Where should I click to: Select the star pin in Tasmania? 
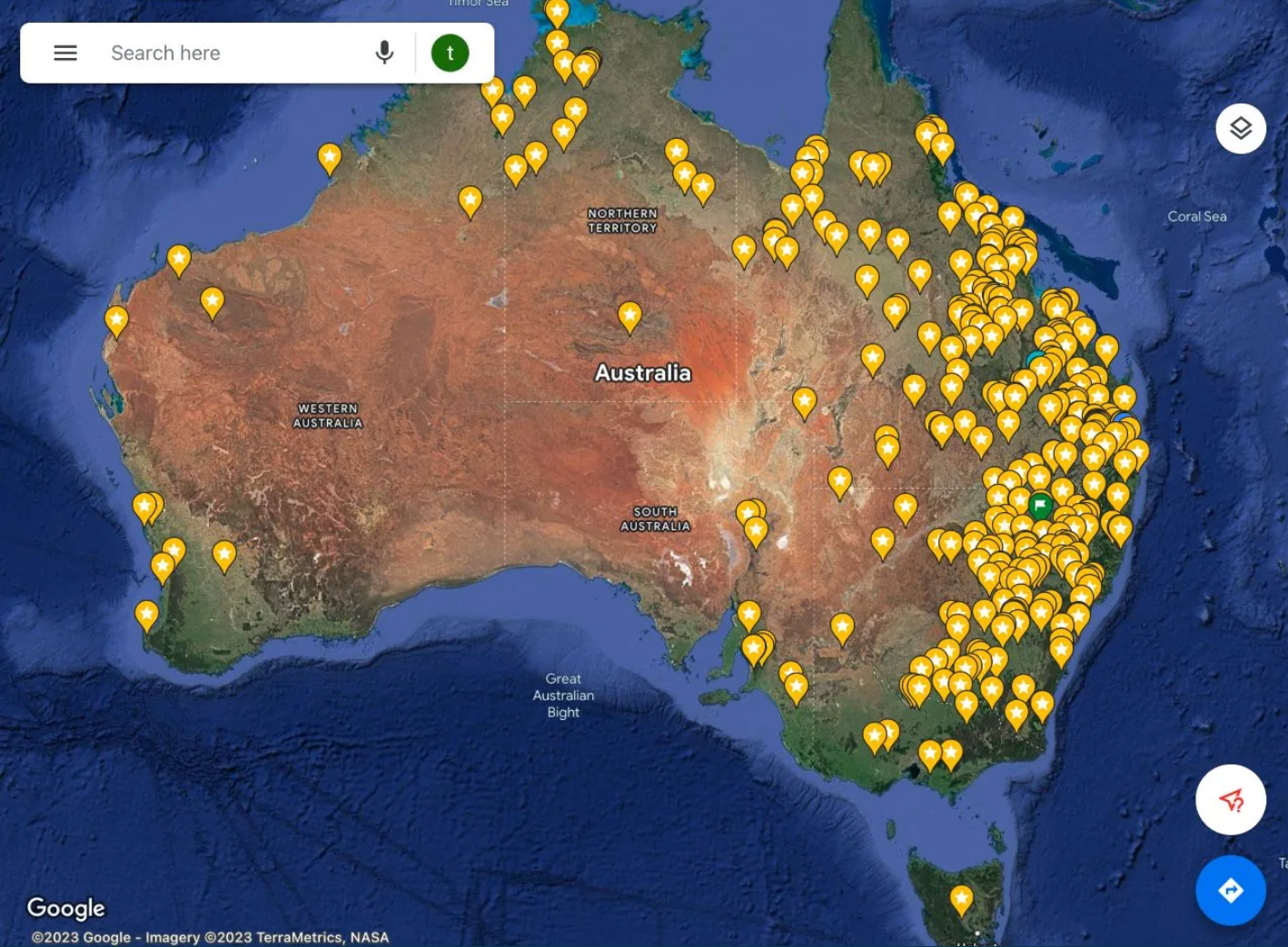pos(961,901)
